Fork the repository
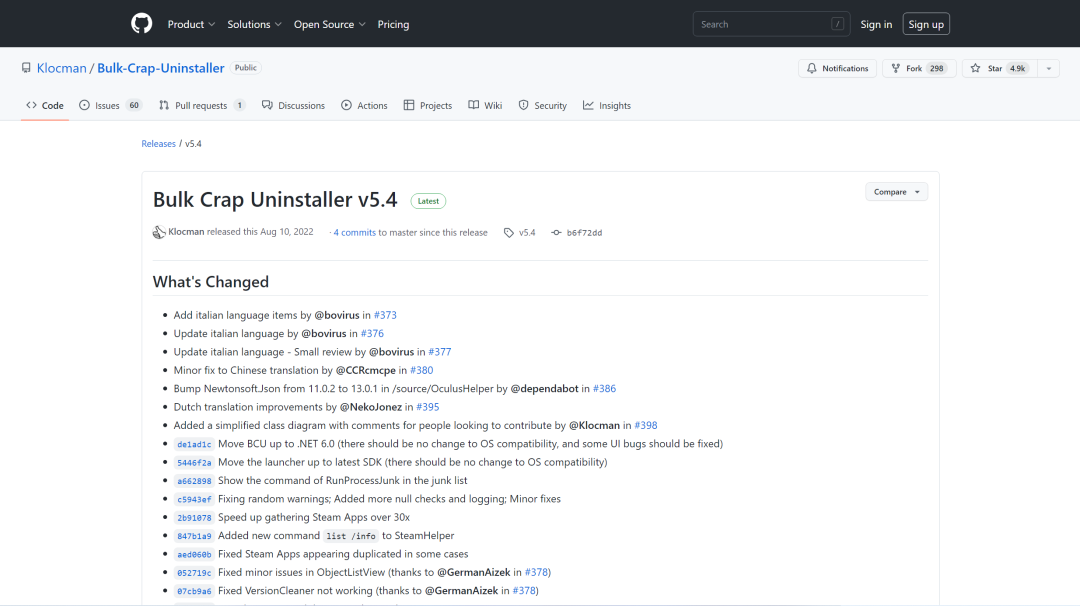 tap(919, 68)
